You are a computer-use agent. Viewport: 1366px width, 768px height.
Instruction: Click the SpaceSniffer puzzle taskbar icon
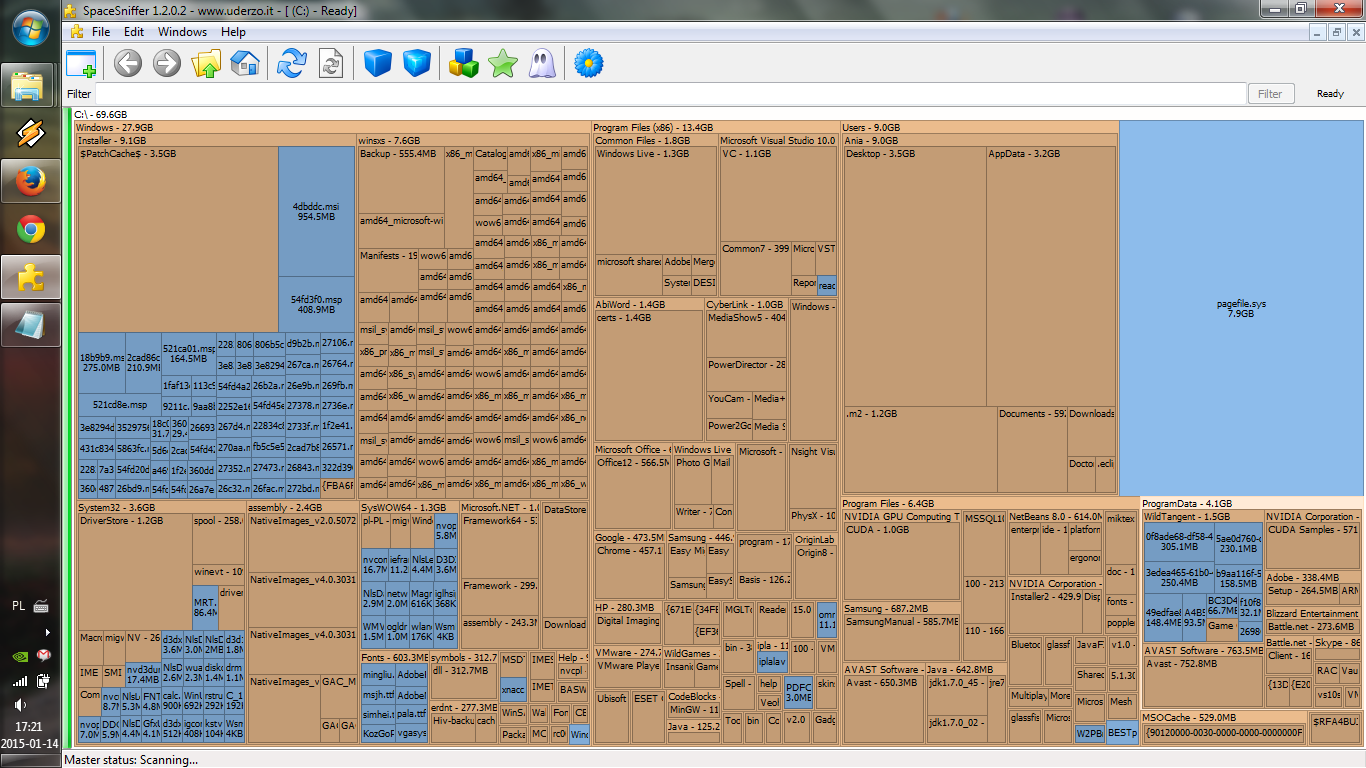point(30,277)
